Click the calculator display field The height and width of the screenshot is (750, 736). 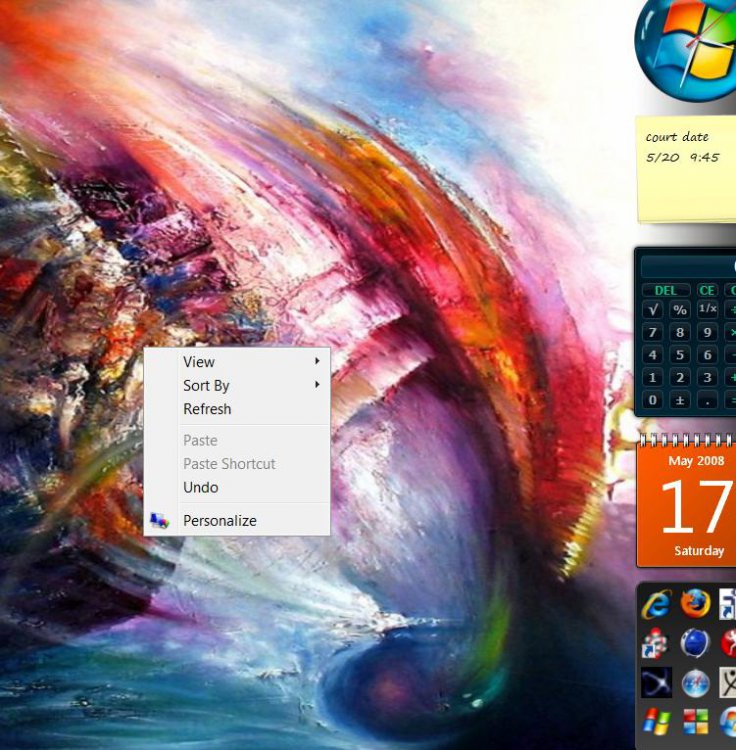688,266
